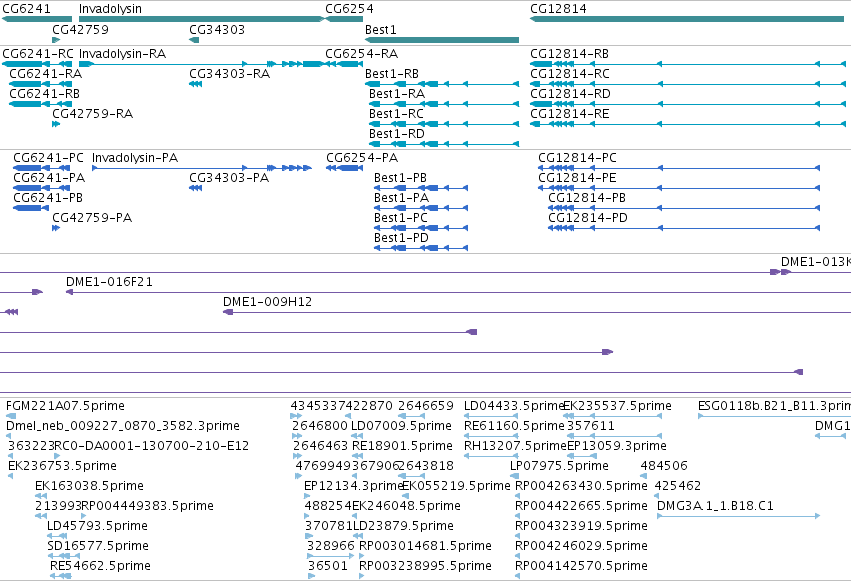Click protein CG42759-PA
This screenshot has height=581, width=851.
pyautogui.click(x=92, y=218)
